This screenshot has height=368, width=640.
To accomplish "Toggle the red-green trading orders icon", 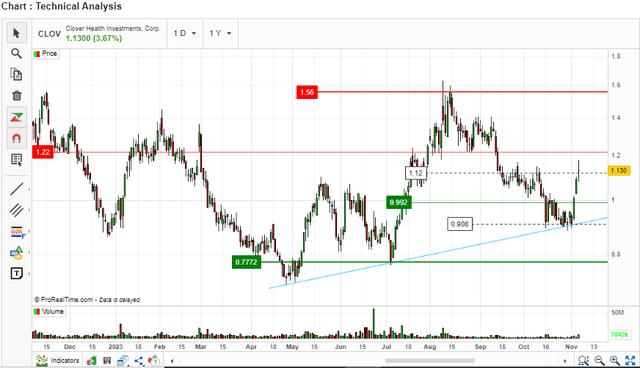I will [x=16, y=117].
